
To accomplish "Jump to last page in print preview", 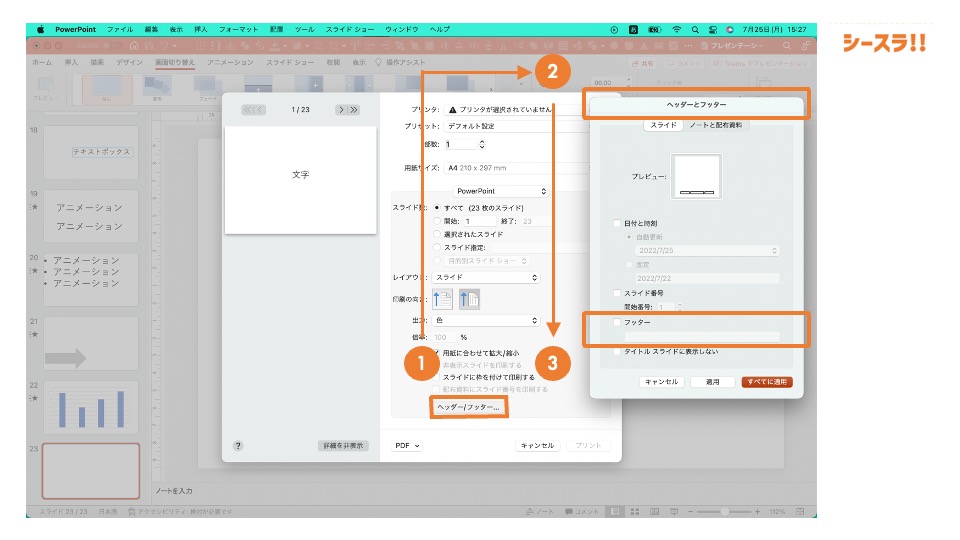I will [353, 109].
